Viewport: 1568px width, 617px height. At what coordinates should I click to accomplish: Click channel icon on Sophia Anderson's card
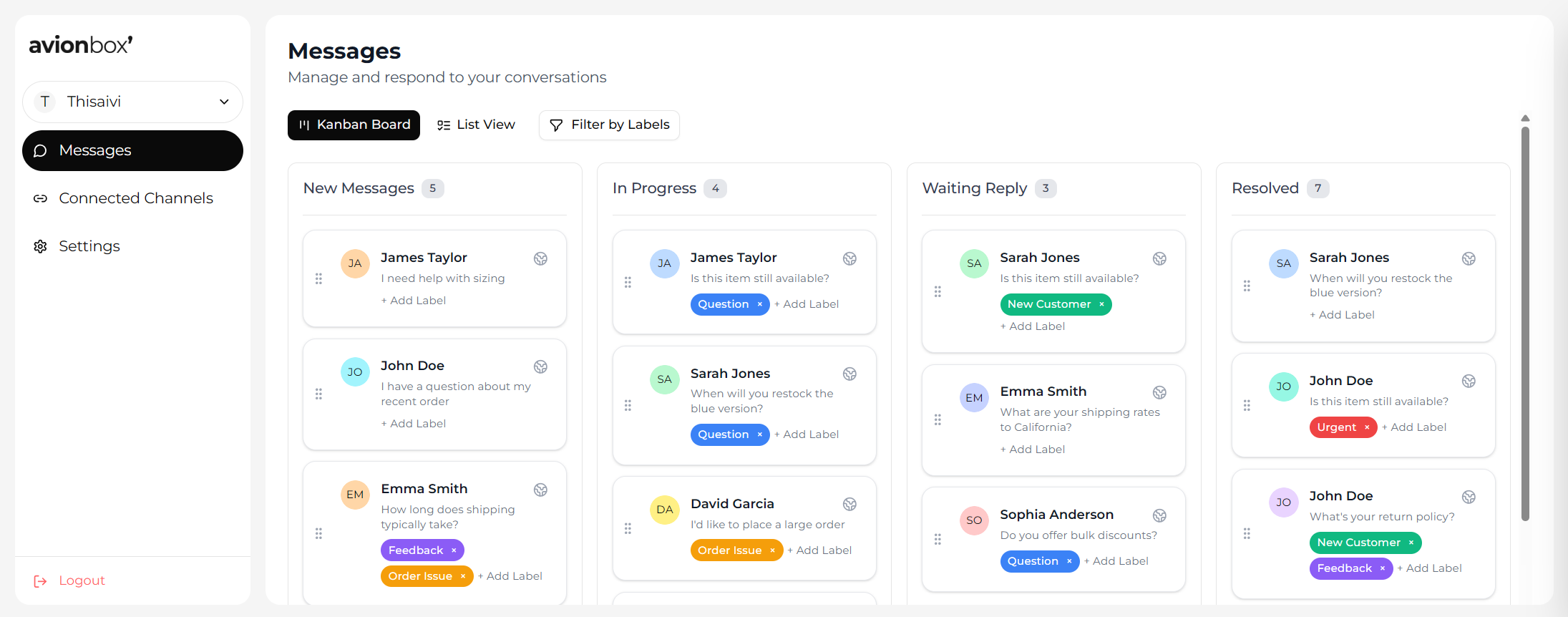click(1159, 515)
